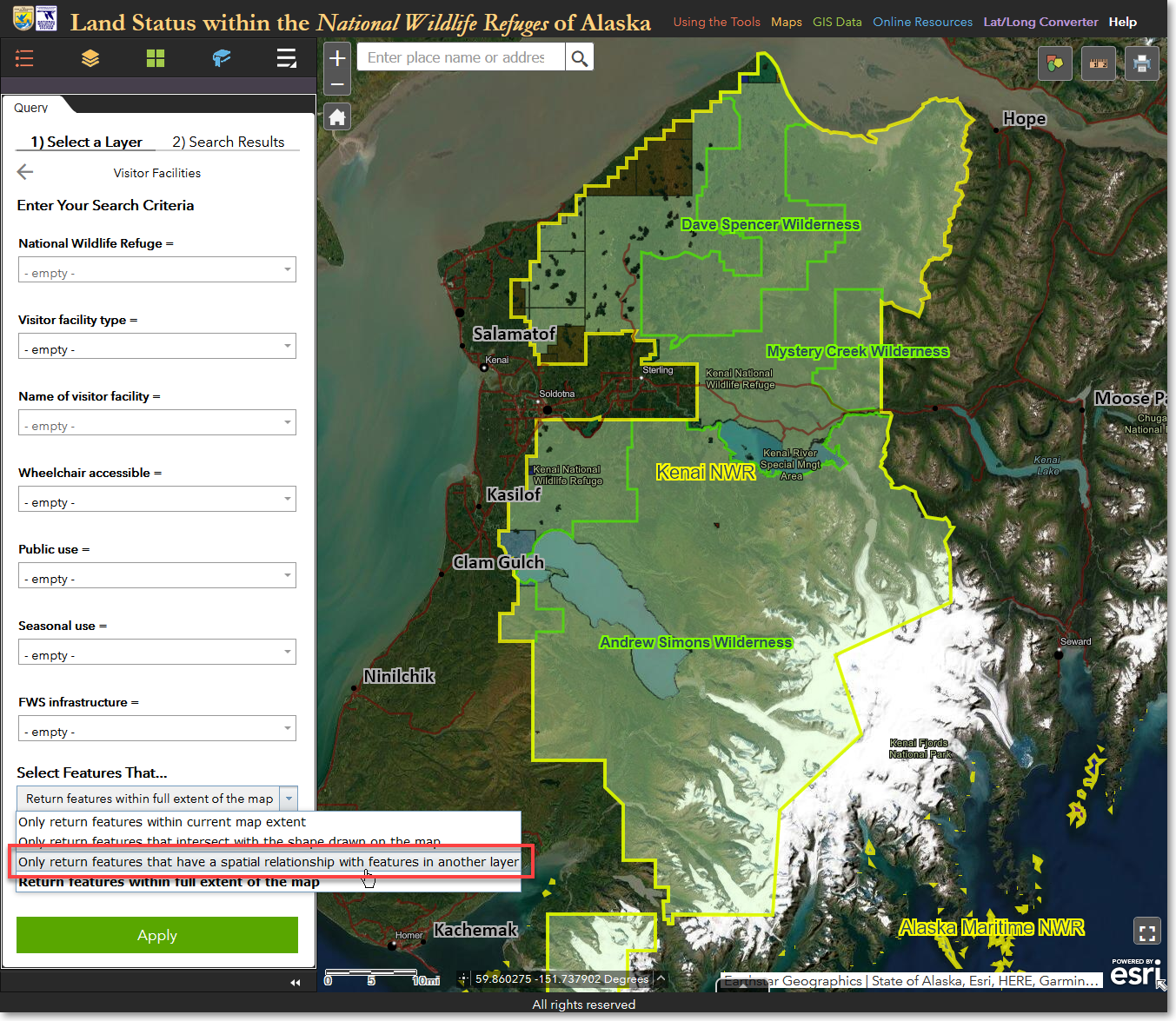Open the Wheelchair accessible dropdown
The image size is (1176, 1021).
(157, 500)
